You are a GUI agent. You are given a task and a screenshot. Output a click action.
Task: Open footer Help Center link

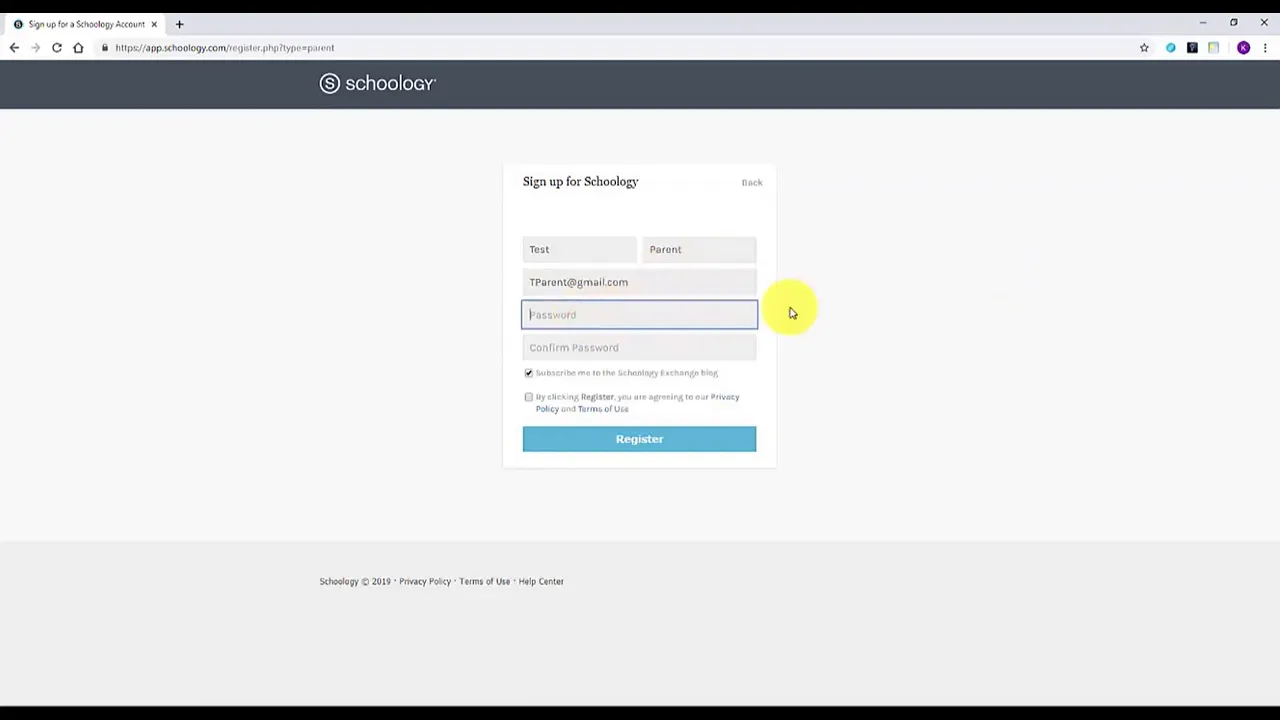click(x=541, y=582)
